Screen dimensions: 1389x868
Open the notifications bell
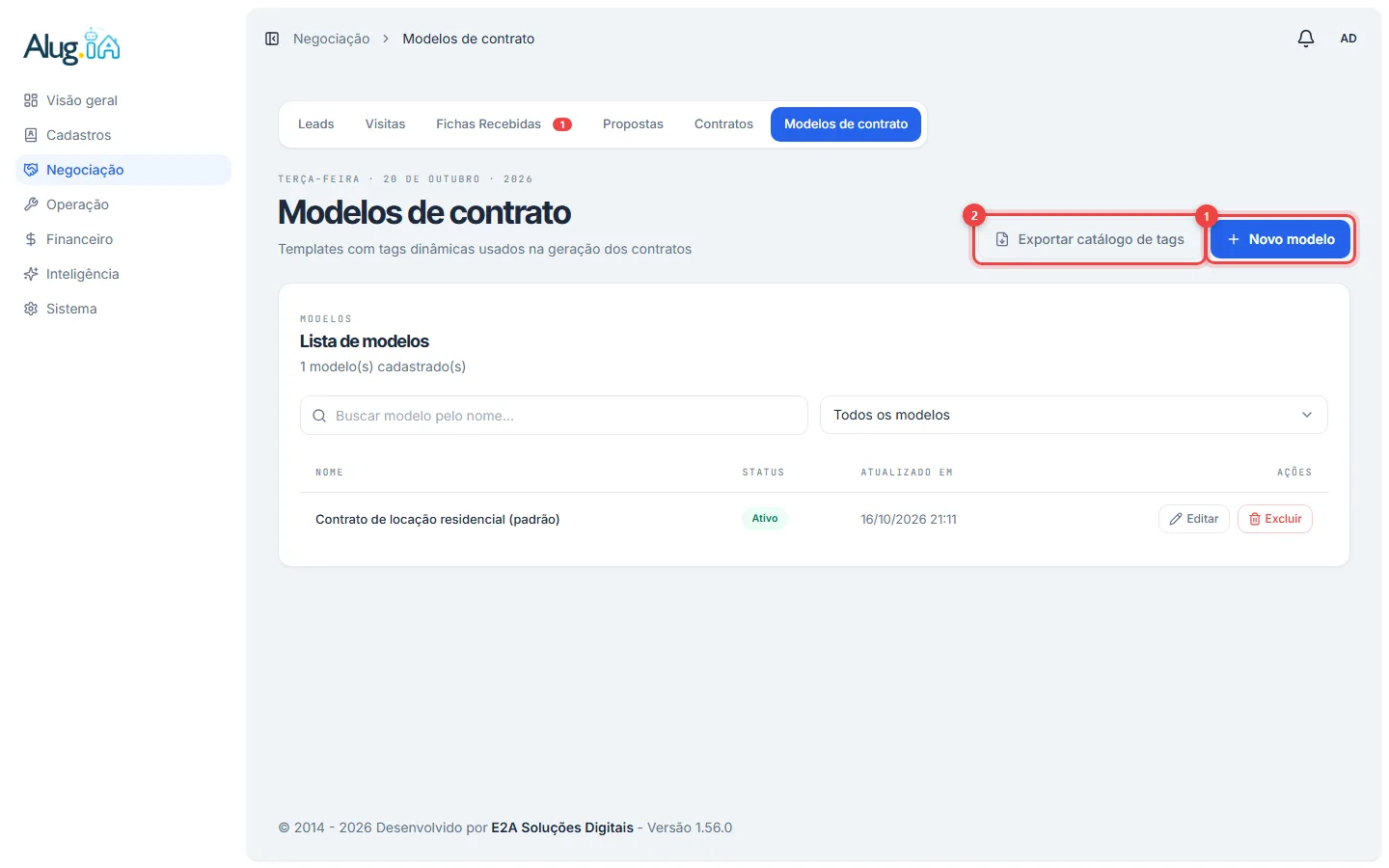[x=1305, y=39]
